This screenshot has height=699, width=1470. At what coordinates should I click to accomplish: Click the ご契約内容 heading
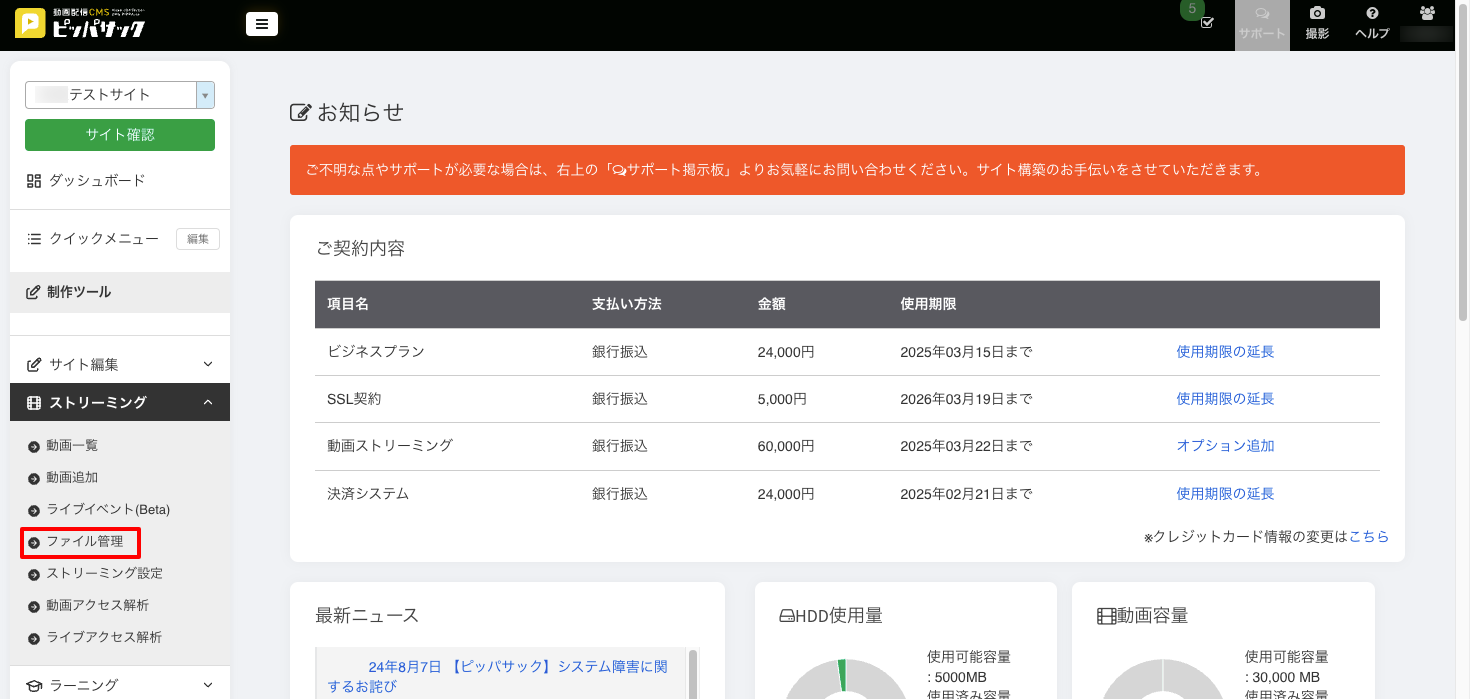(360, 249)
